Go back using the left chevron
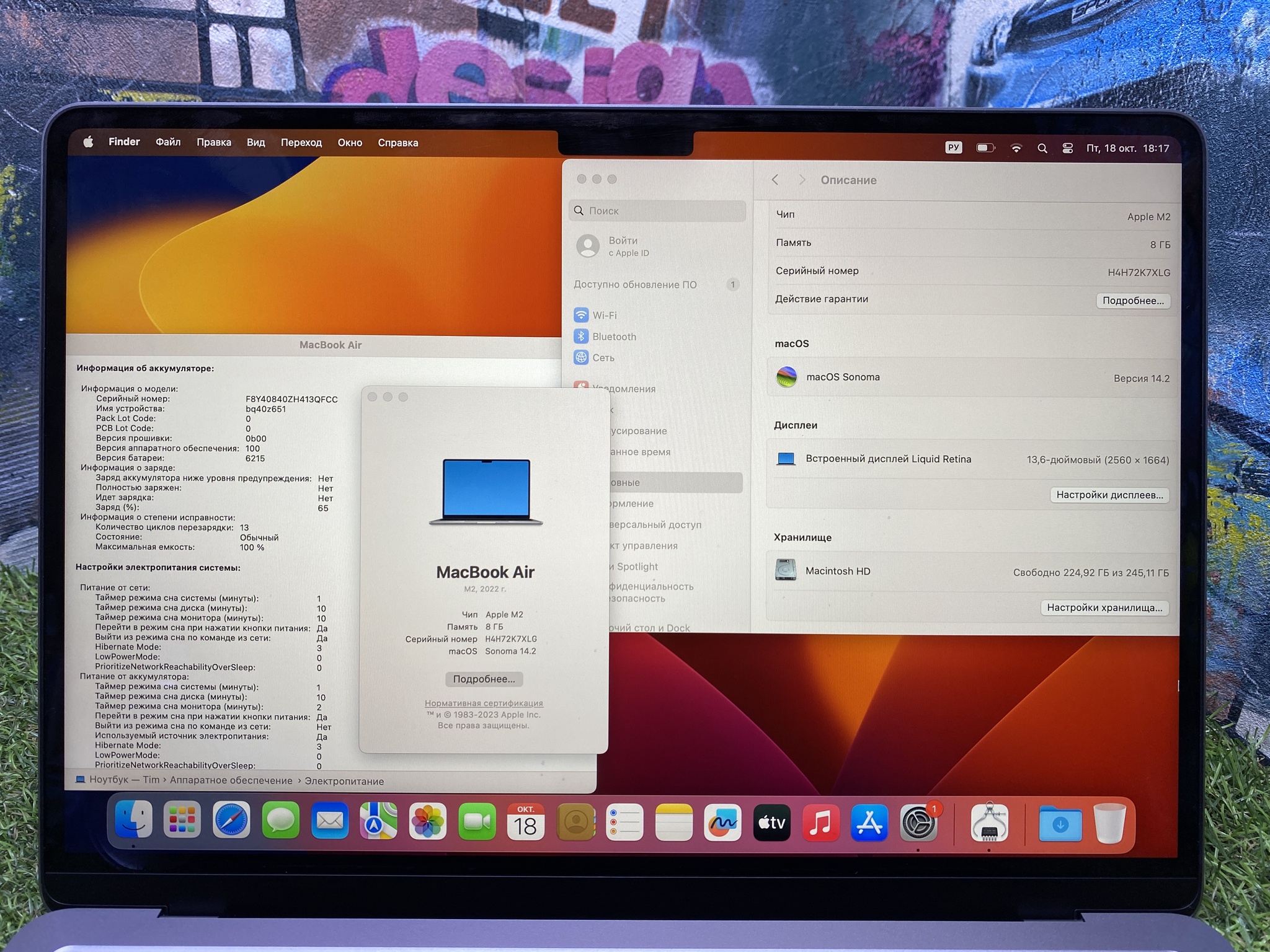 tap(775, 180)
